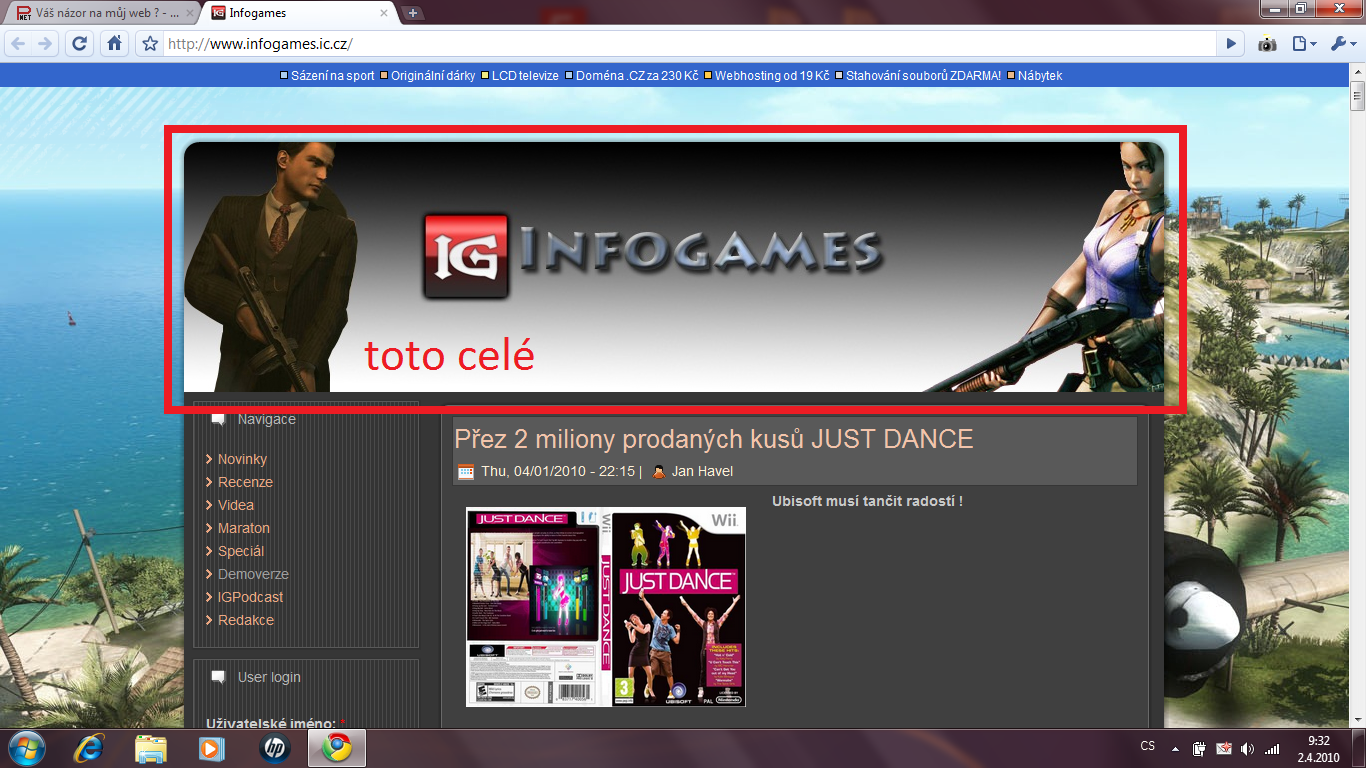Visit the Redakce page
The width and height of the screenshot is (1366, 768).
click(x=246, y=620)
